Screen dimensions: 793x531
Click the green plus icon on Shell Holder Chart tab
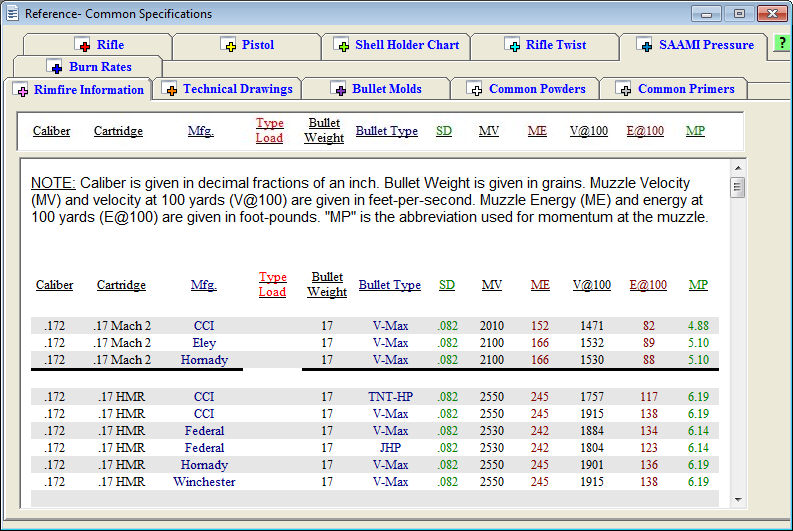(342, 45)
